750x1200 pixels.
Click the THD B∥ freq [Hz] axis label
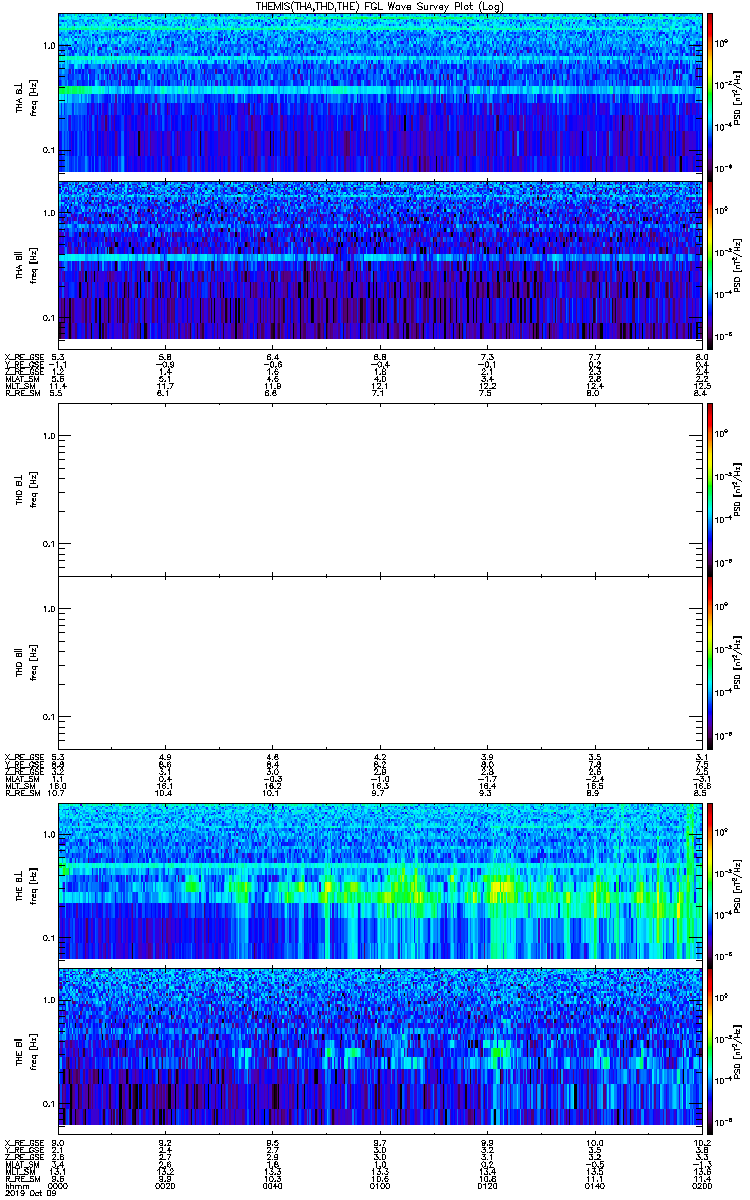point(24,663)
